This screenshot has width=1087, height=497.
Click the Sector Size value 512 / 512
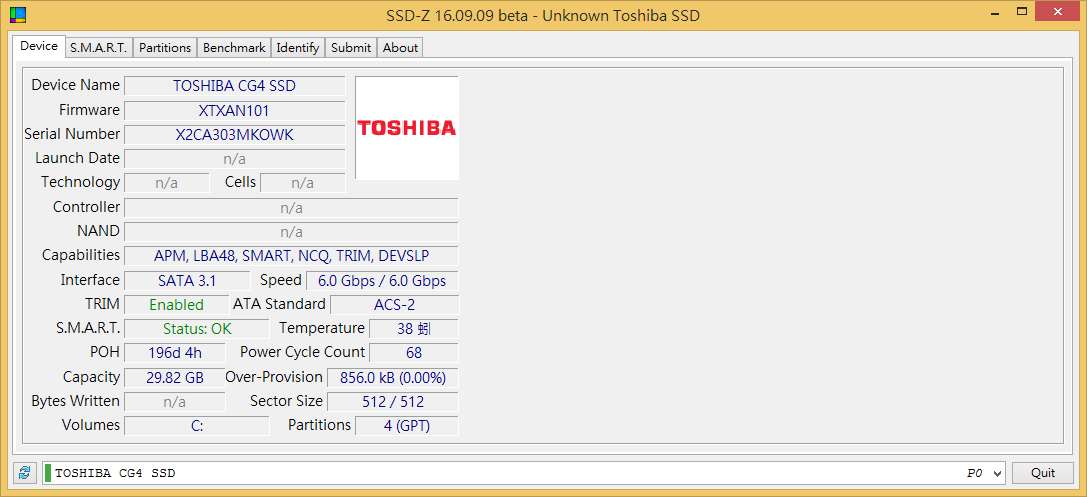coord(392,402)
